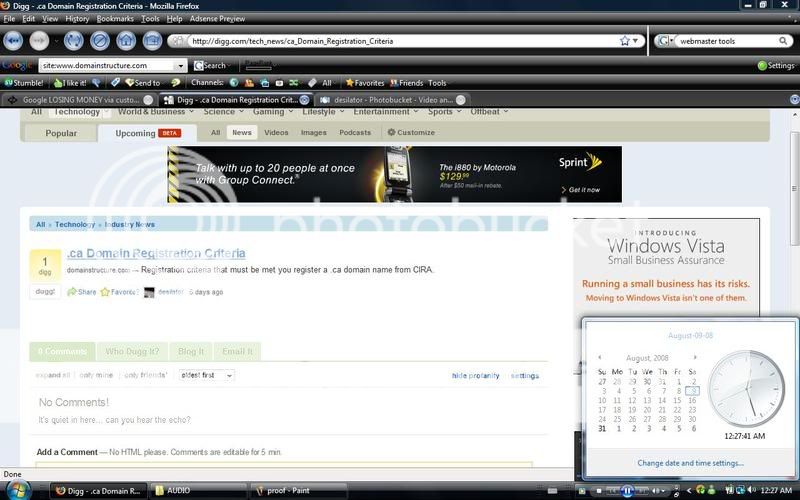Filter Digg stories by Podcasts
Image resolution: width=800 pixels, height=500 pixels.
(355, 132)
